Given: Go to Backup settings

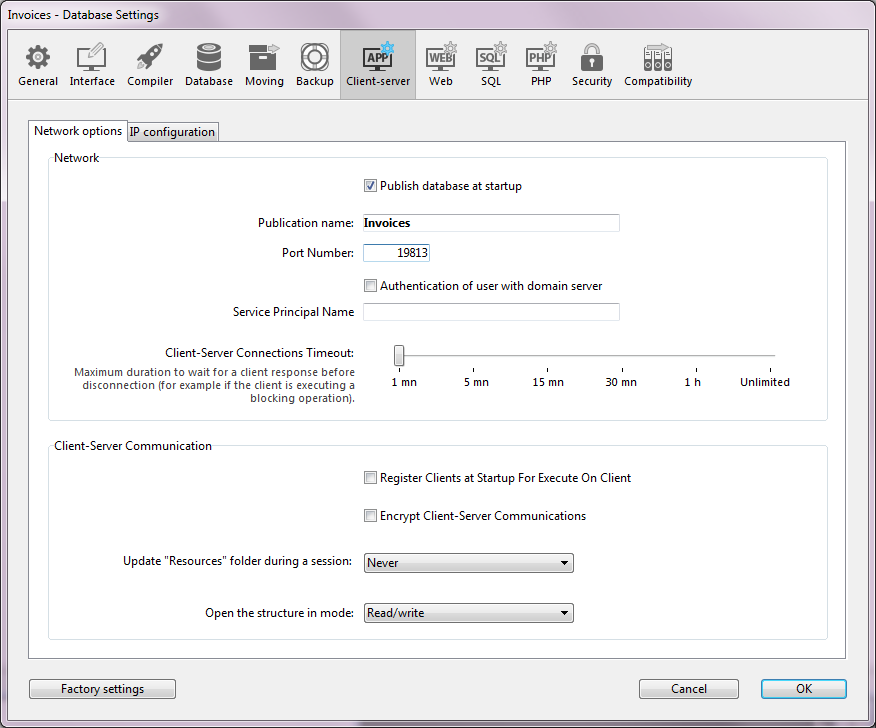Looking at the screenshot, I should click(x=315, y=66).
